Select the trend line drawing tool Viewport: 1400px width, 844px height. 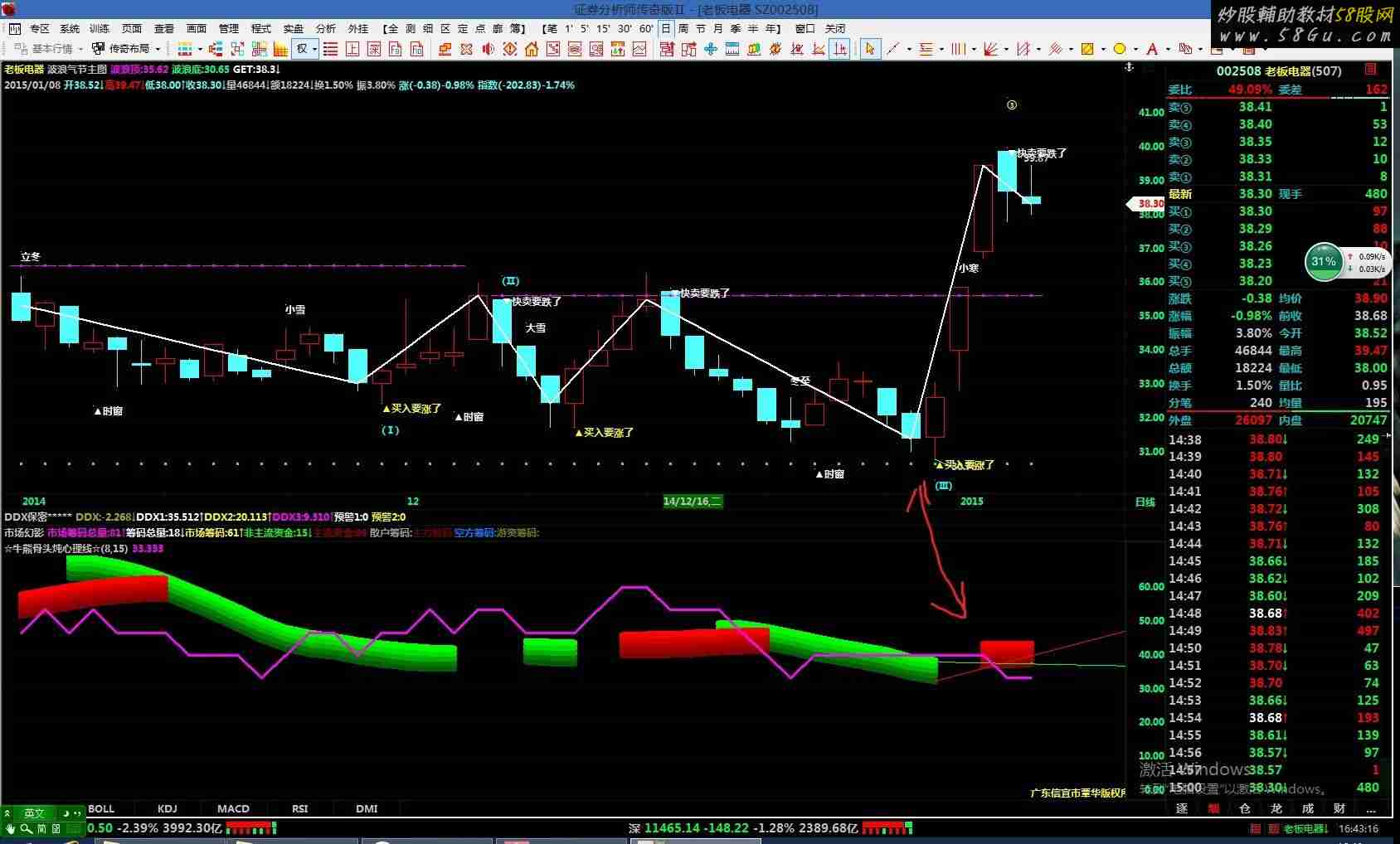(893, 49)
